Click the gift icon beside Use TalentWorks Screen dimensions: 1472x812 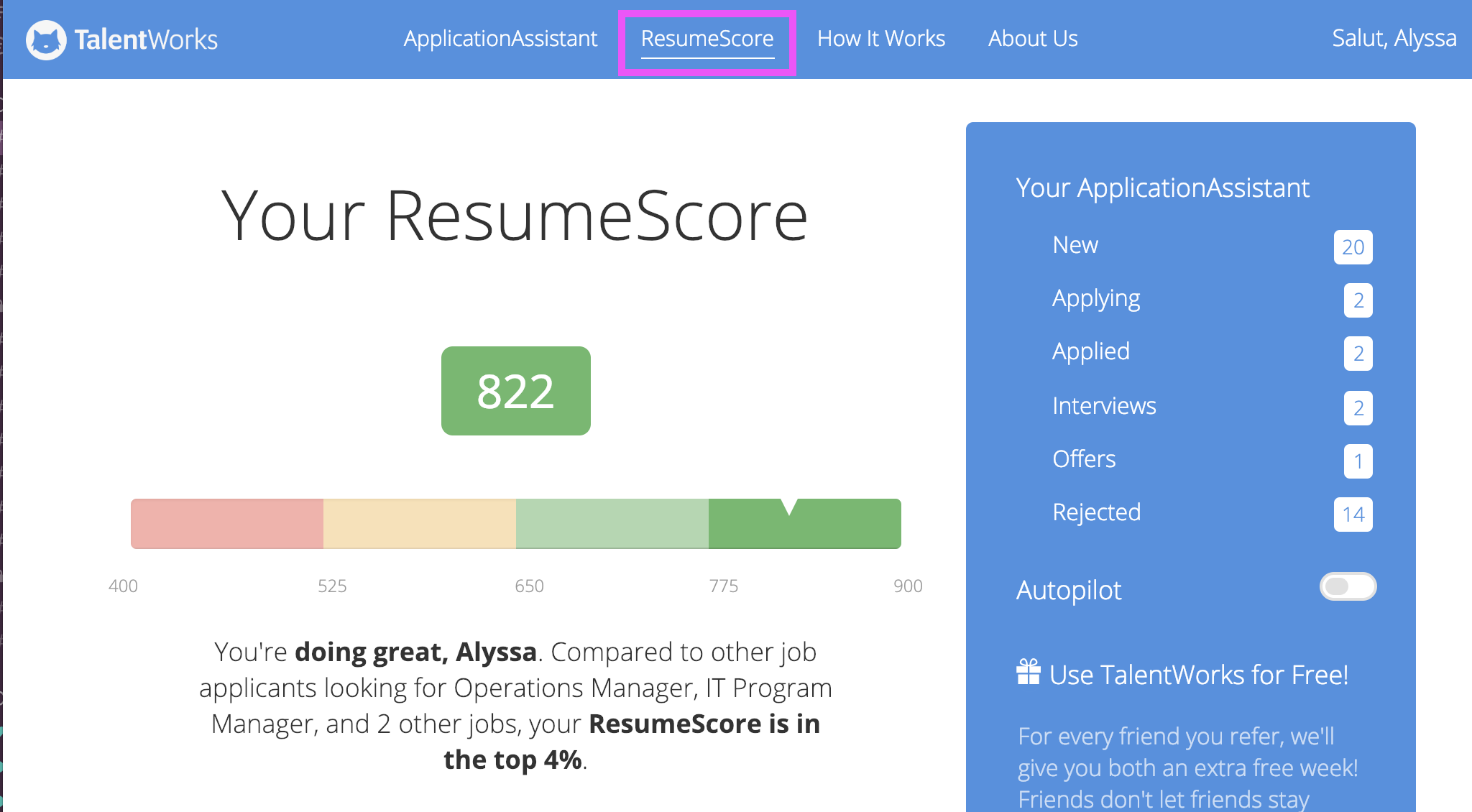tap(1028, 673)
